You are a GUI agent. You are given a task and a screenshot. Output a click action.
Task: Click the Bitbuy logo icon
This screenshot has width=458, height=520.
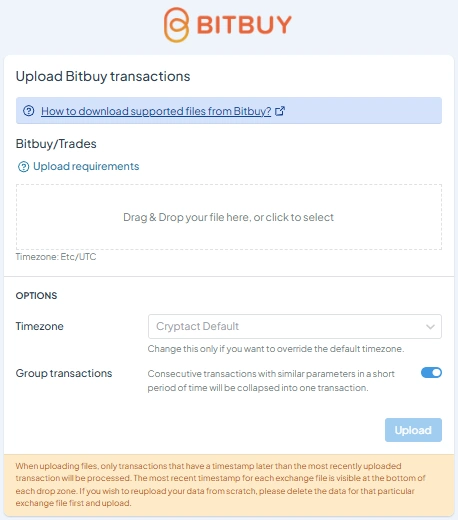click(177, 25)
